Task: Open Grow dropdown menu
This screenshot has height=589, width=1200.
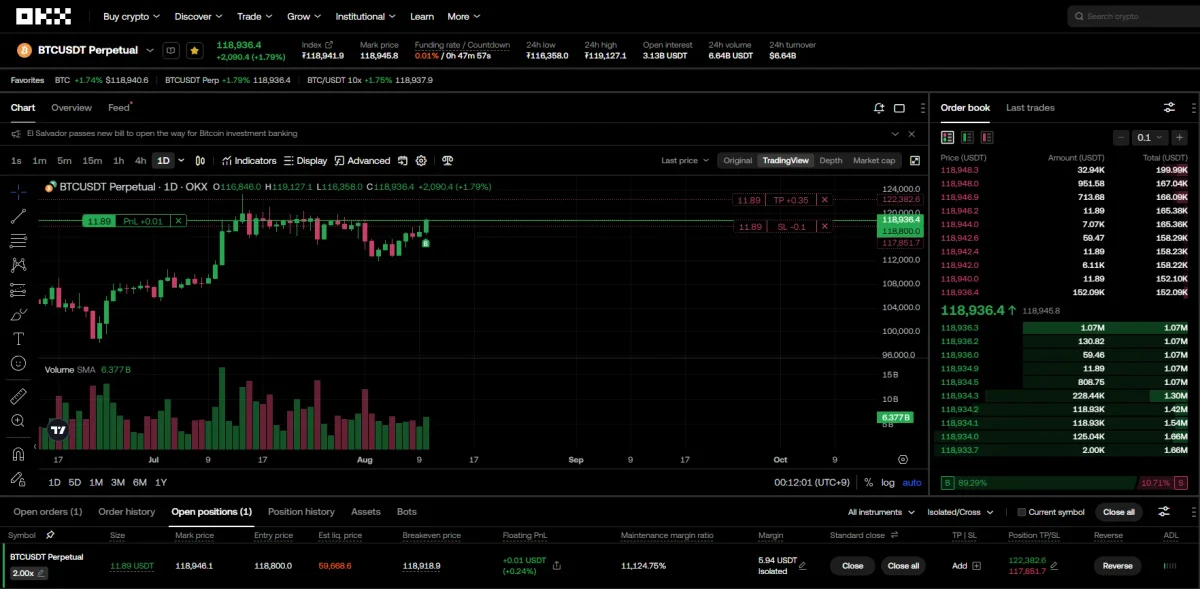Action: (304, 16)
